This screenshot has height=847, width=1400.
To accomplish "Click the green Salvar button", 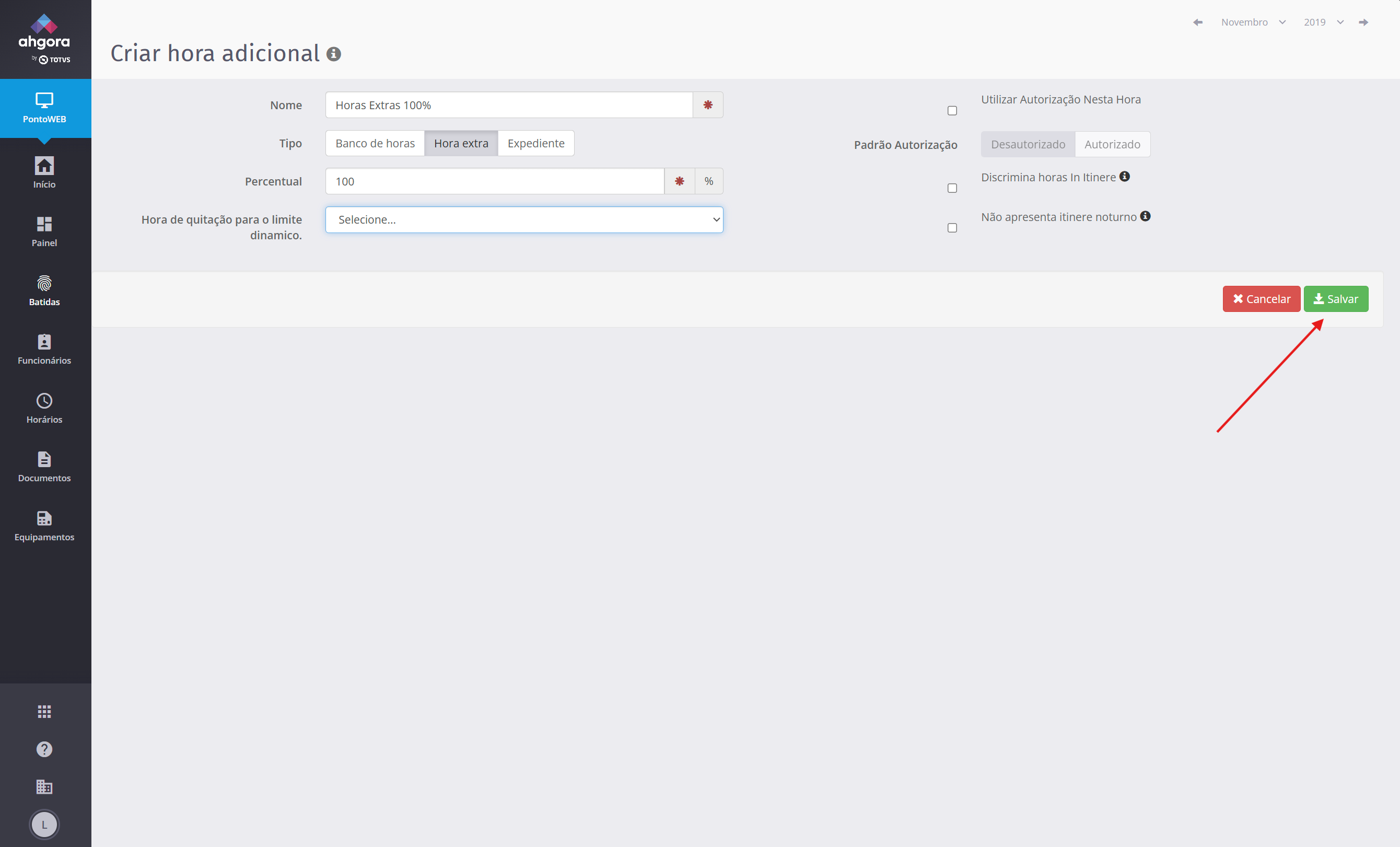I will [1336, 299].
